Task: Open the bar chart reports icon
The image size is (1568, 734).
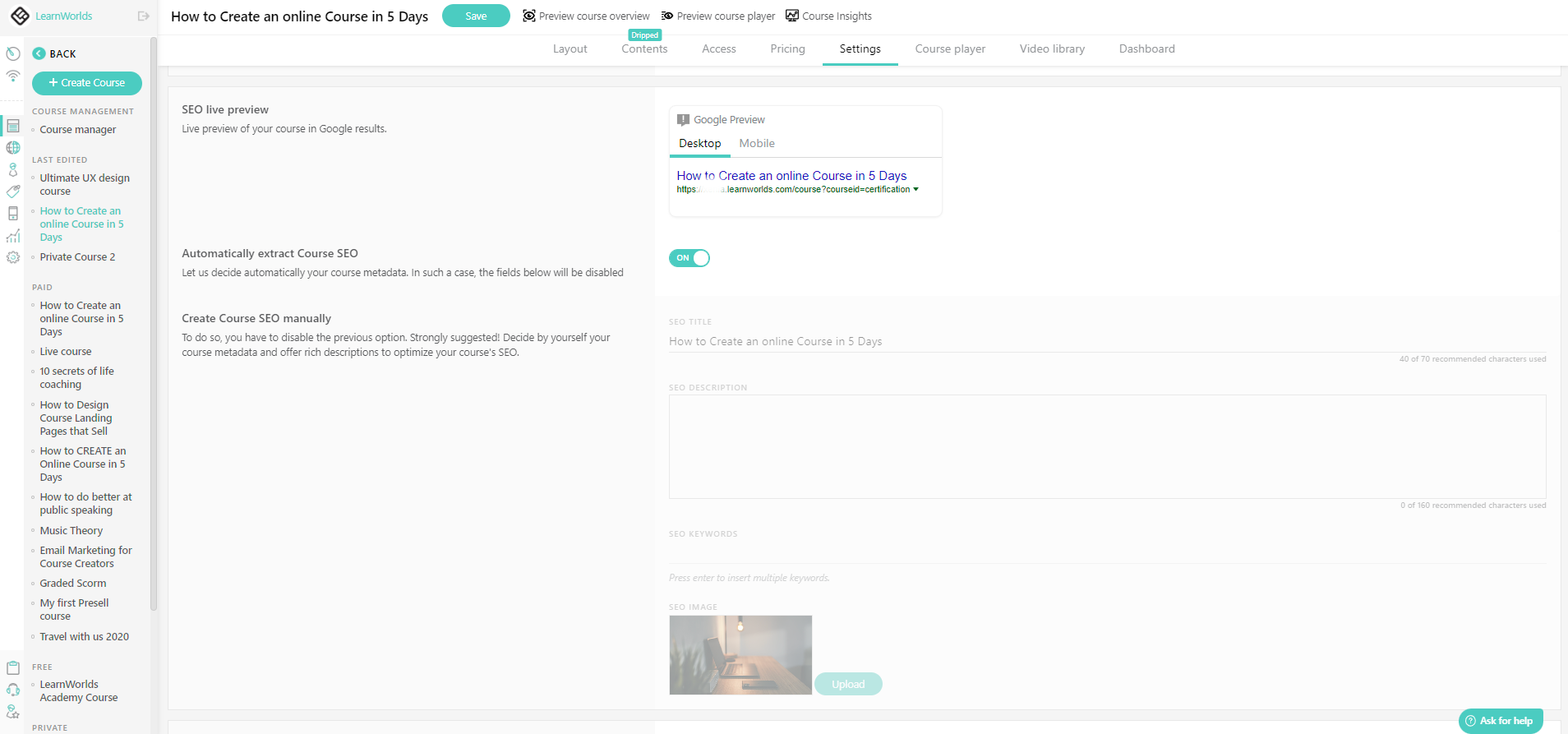Action: point(13,236)
